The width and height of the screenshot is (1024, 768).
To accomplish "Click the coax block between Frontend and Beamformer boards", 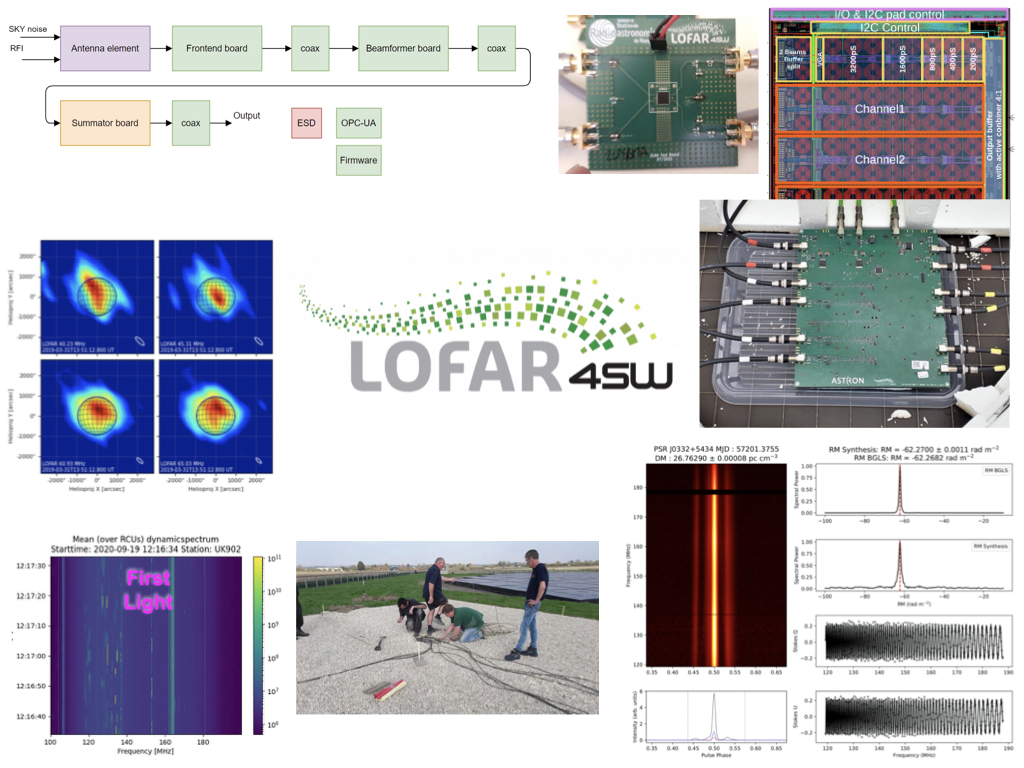I will (x=310, y=48).
